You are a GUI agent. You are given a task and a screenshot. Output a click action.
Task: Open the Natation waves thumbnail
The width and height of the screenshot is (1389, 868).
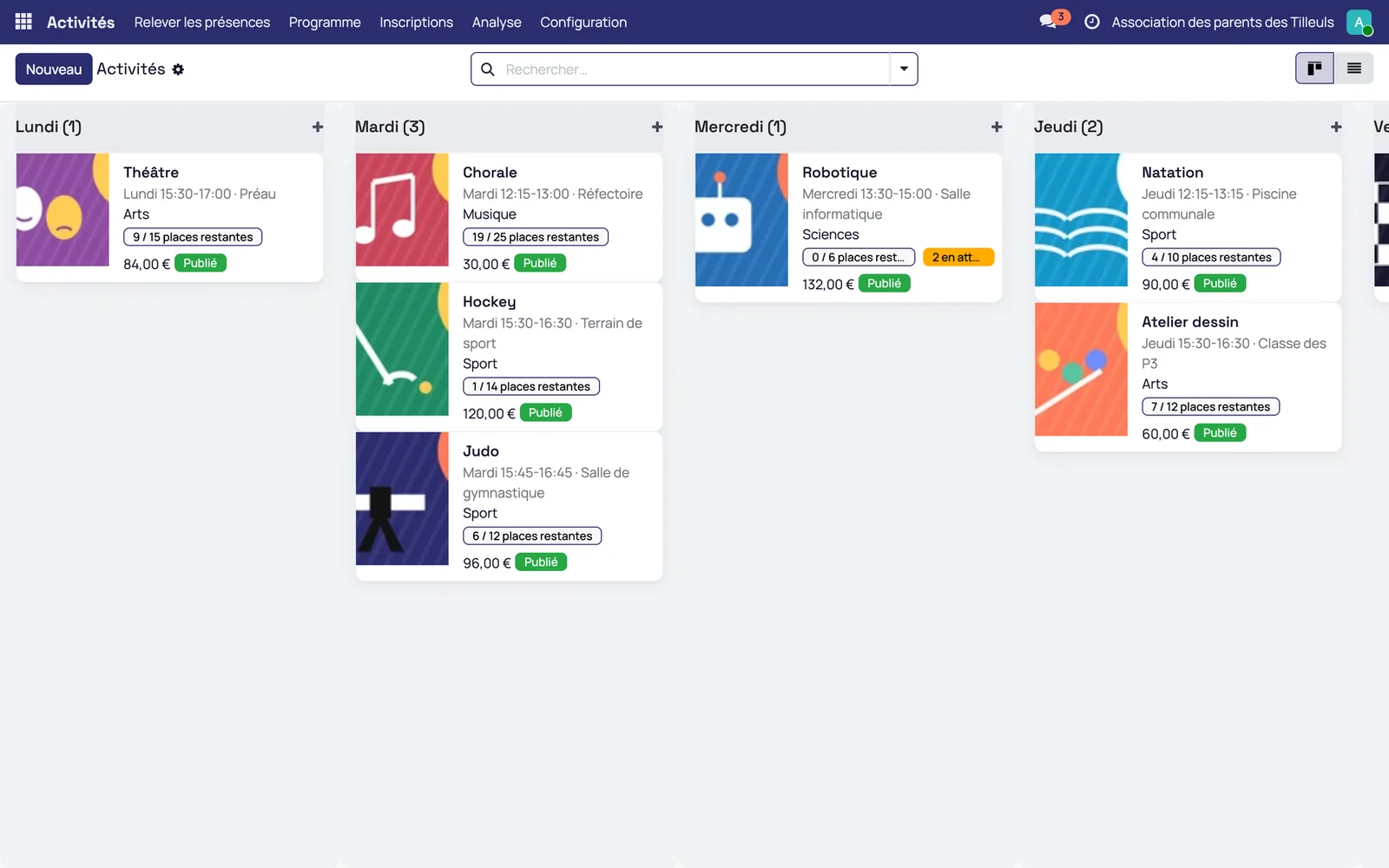point(1081,220)
